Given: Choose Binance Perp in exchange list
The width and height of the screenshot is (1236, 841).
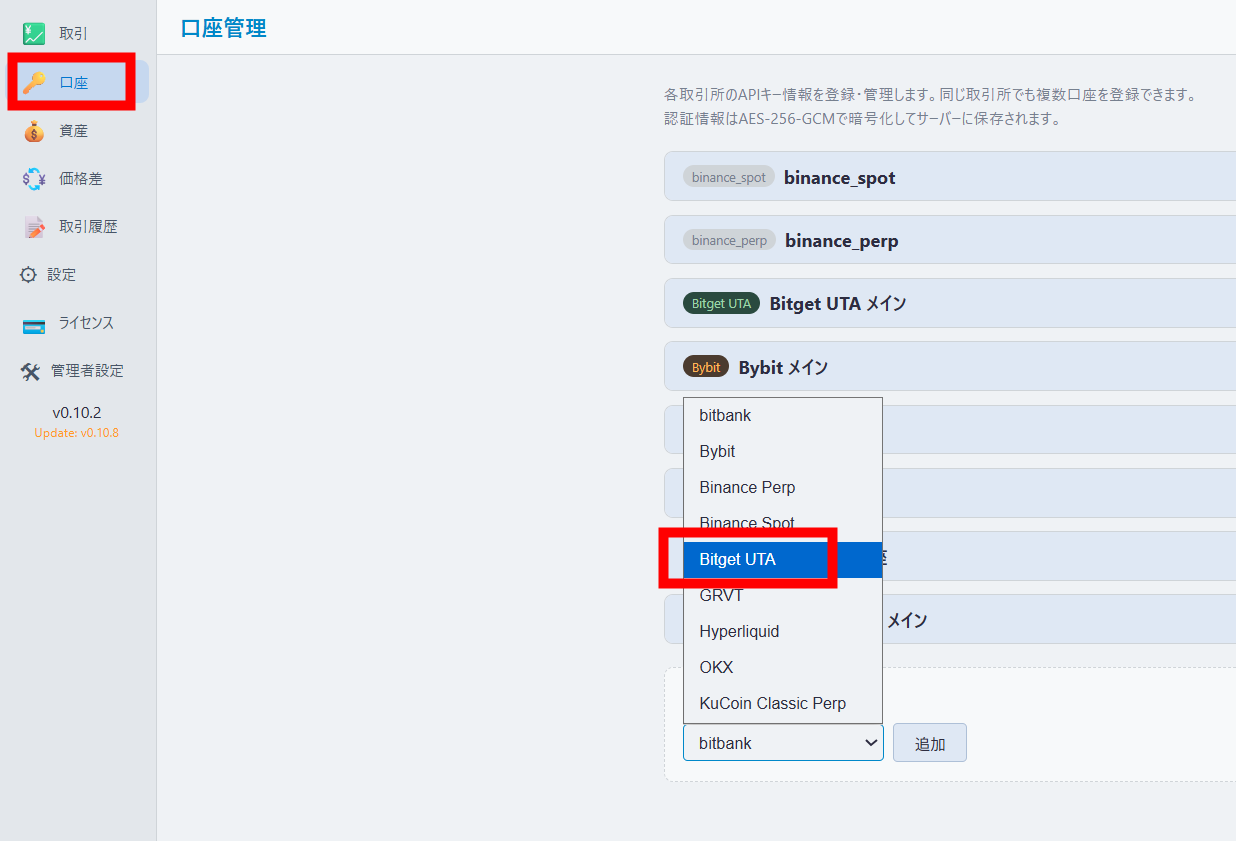Looking at the screenshot, I should 747,488.
